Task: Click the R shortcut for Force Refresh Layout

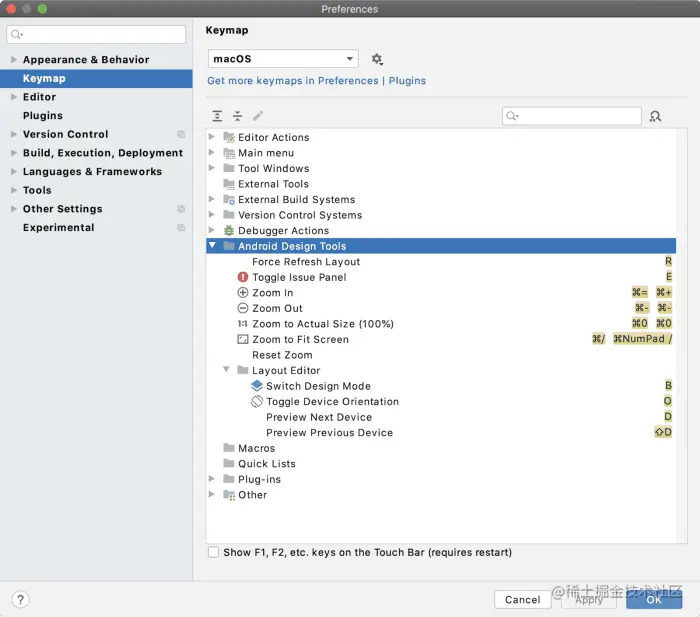Action: point(668,261)
